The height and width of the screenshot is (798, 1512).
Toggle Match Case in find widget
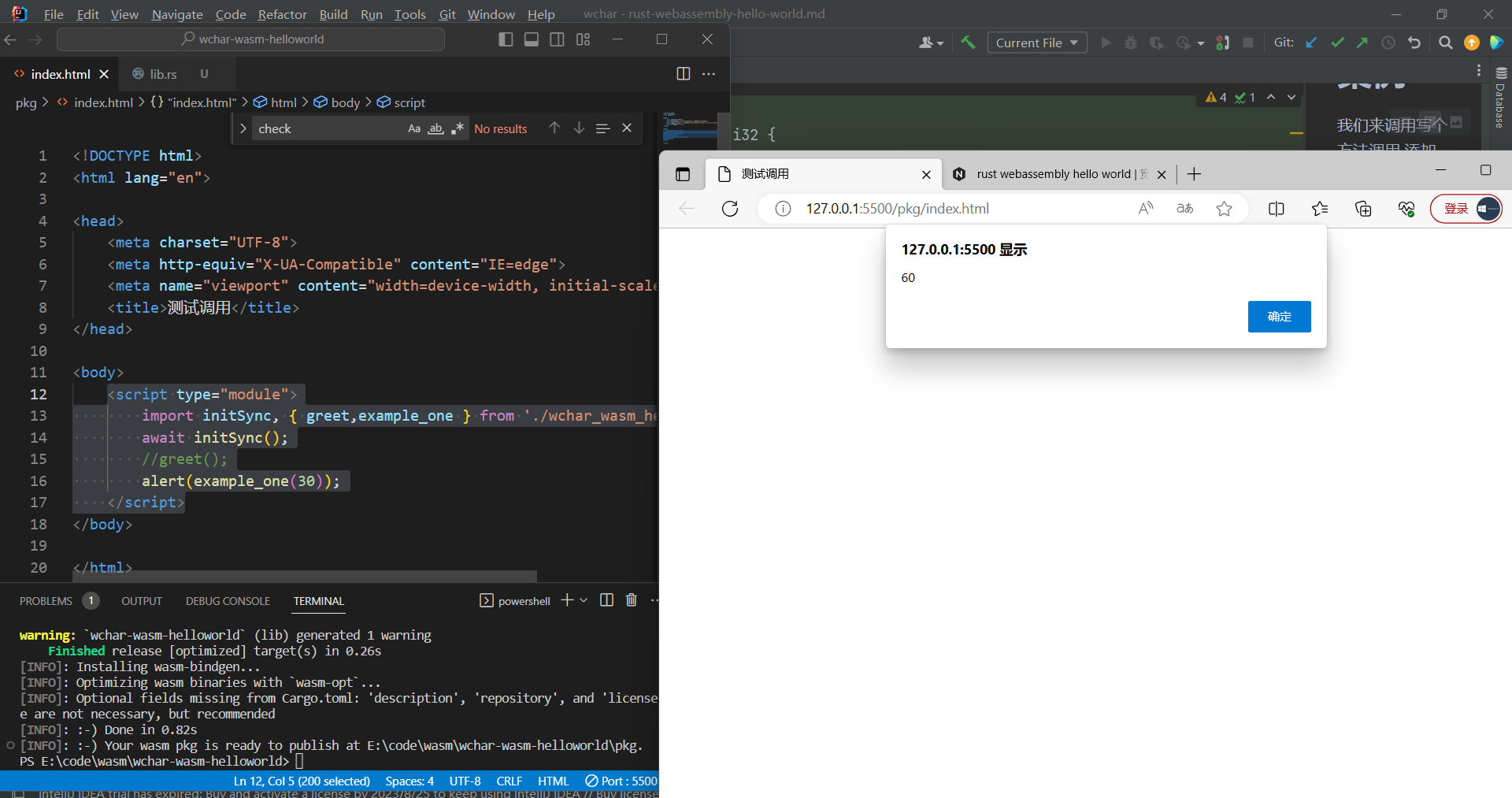click(414, 128)
